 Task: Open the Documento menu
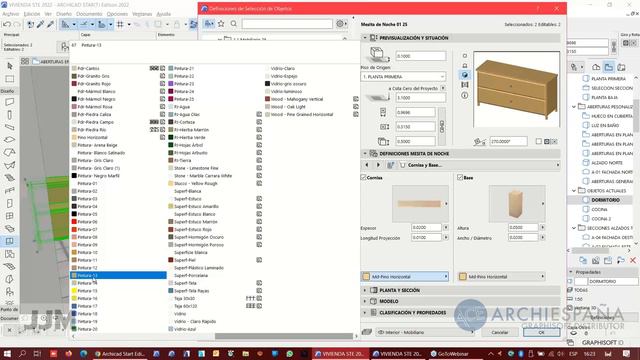89,14
